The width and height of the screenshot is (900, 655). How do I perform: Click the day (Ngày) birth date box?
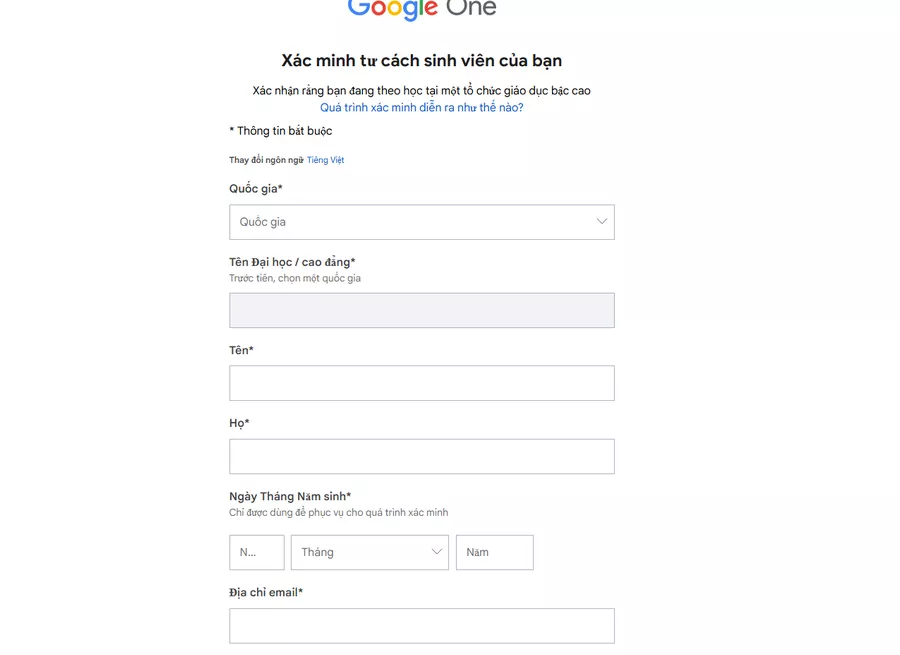pos(256,552)
